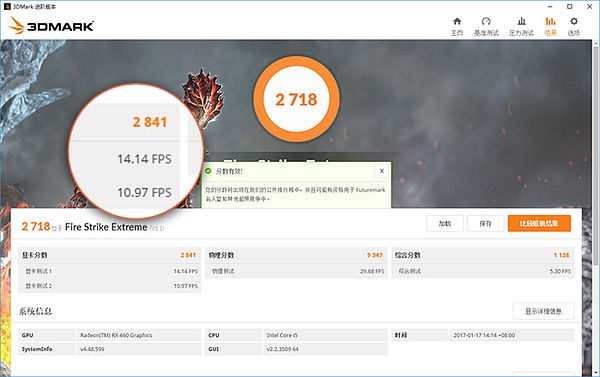The height and width of the screenshot is (377, 600).
Task: Click the 显卡测试 2 row label
Action: 39,286
